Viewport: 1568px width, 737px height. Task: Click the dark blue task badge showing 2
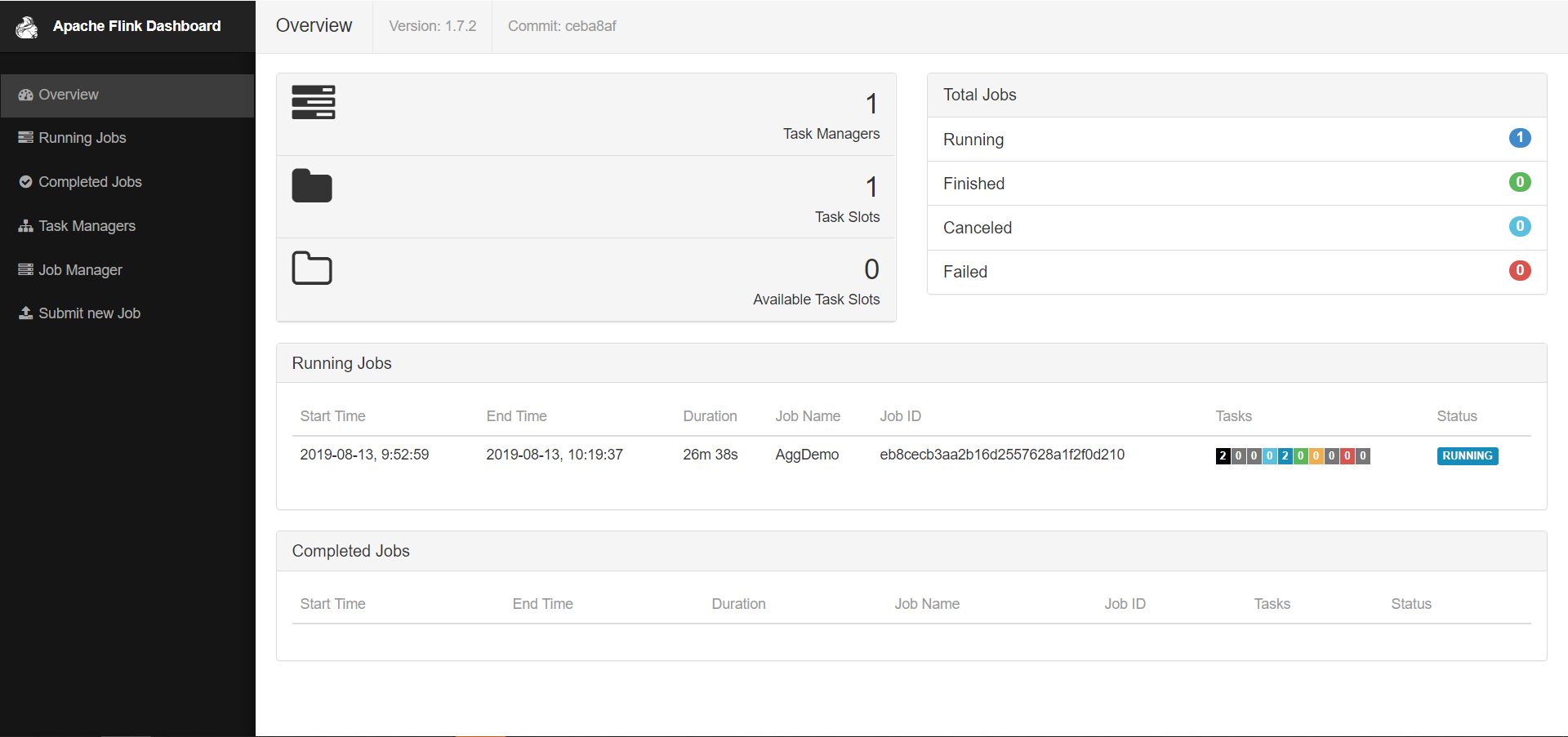[x=1285, y=456]
